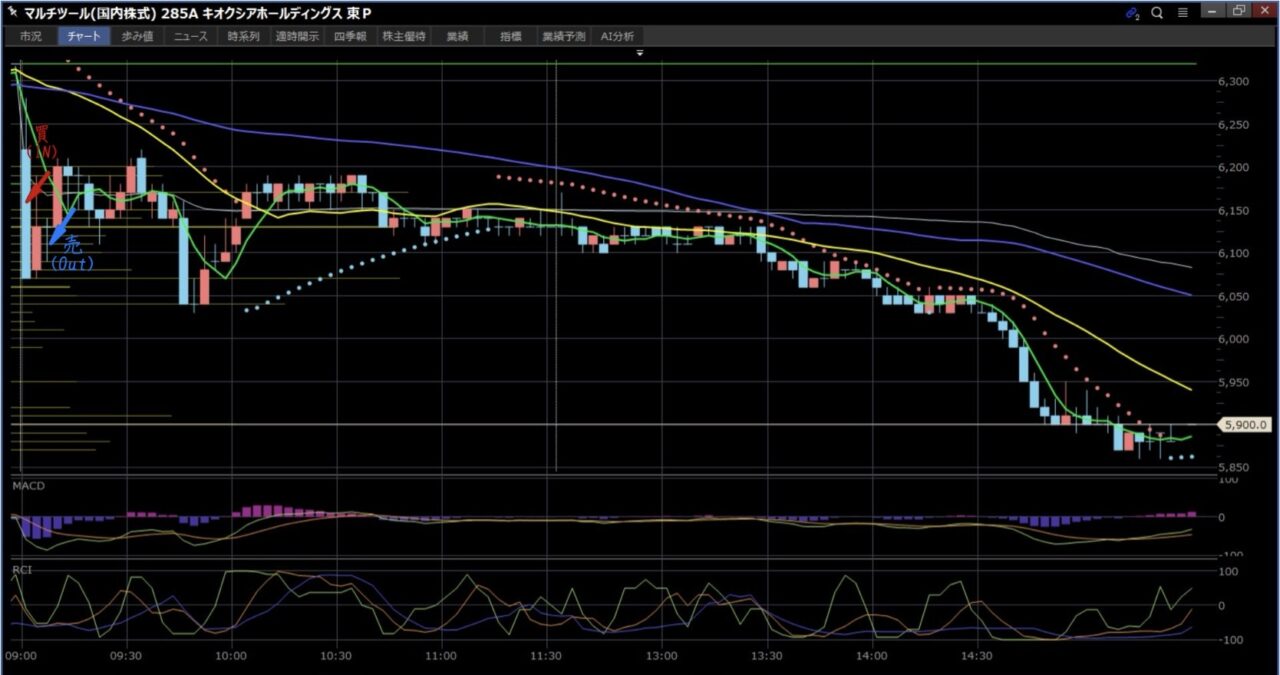Go to the 時系列 tab
The image size is (1280, 675).
pyautogui.click(x=243, y=36)
